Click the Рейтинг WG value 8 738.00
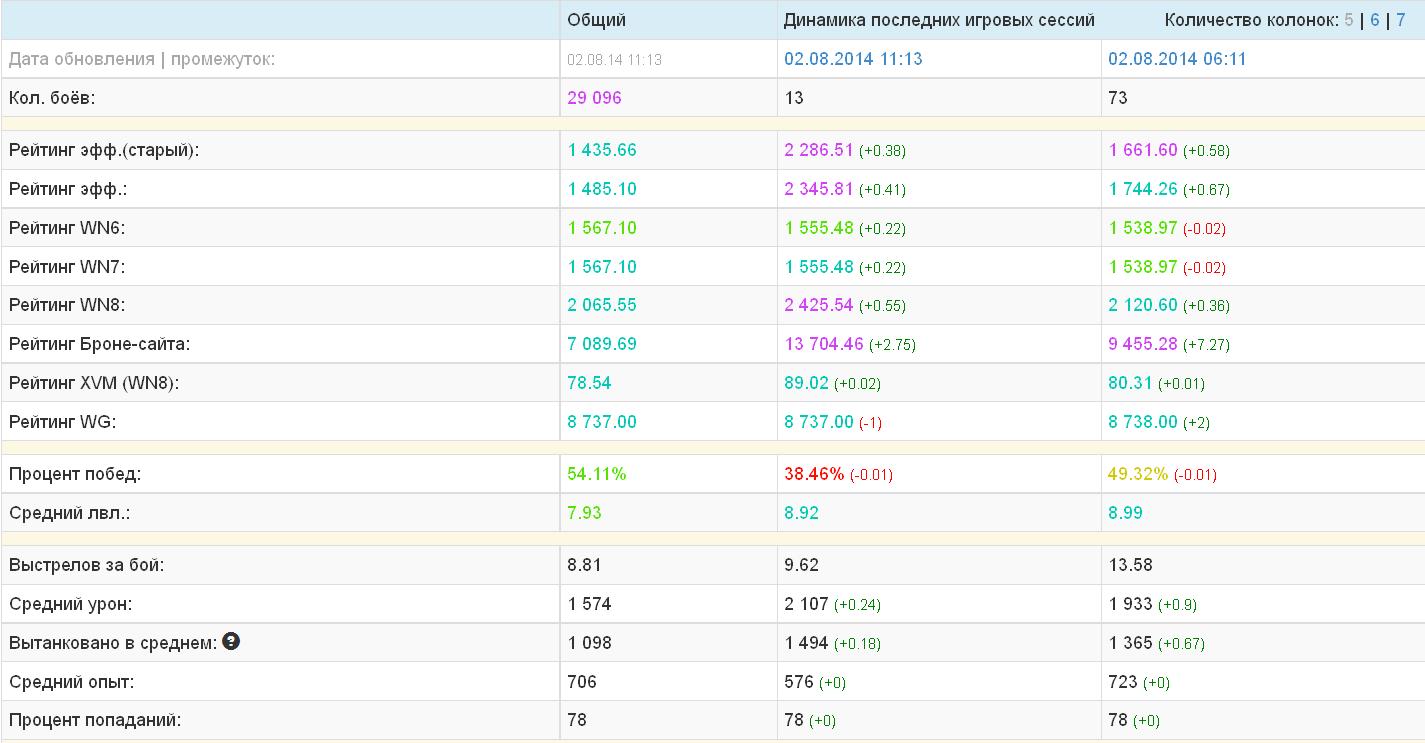1425x743 pixels. (1143, 422)
